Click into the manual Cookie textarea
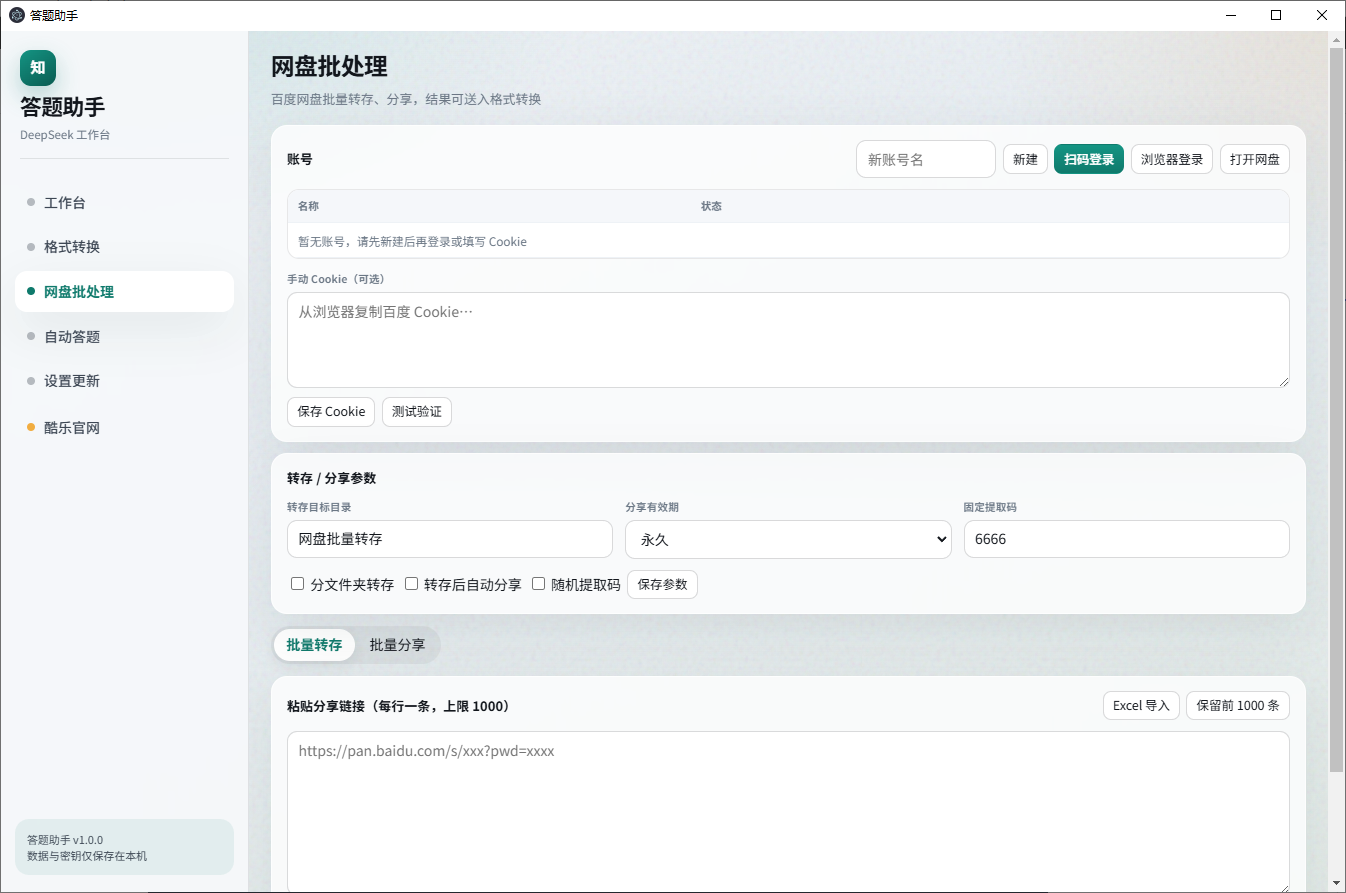1346x893 pixels. point(788,340)
